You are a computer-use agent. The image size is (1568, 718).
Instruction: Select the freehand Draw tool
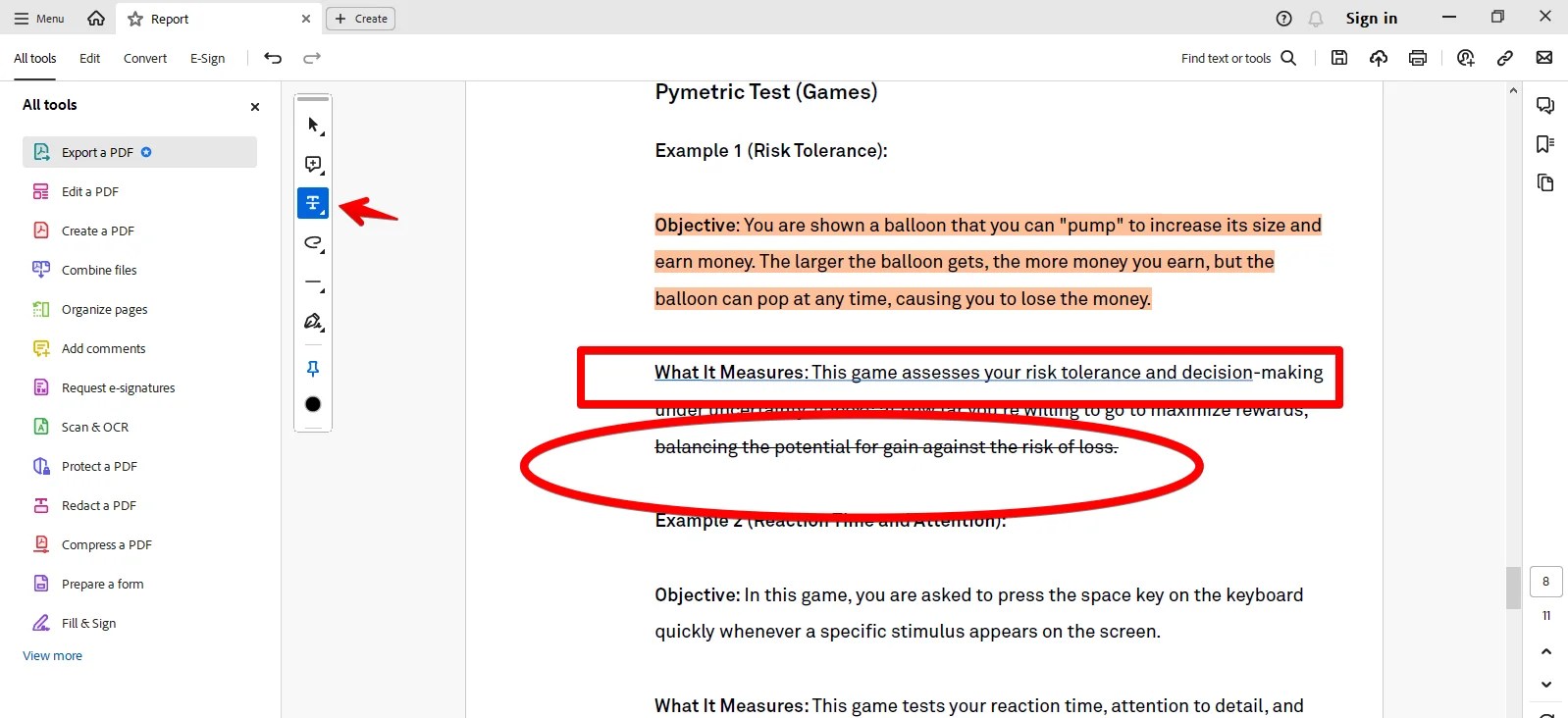(313, 242)
